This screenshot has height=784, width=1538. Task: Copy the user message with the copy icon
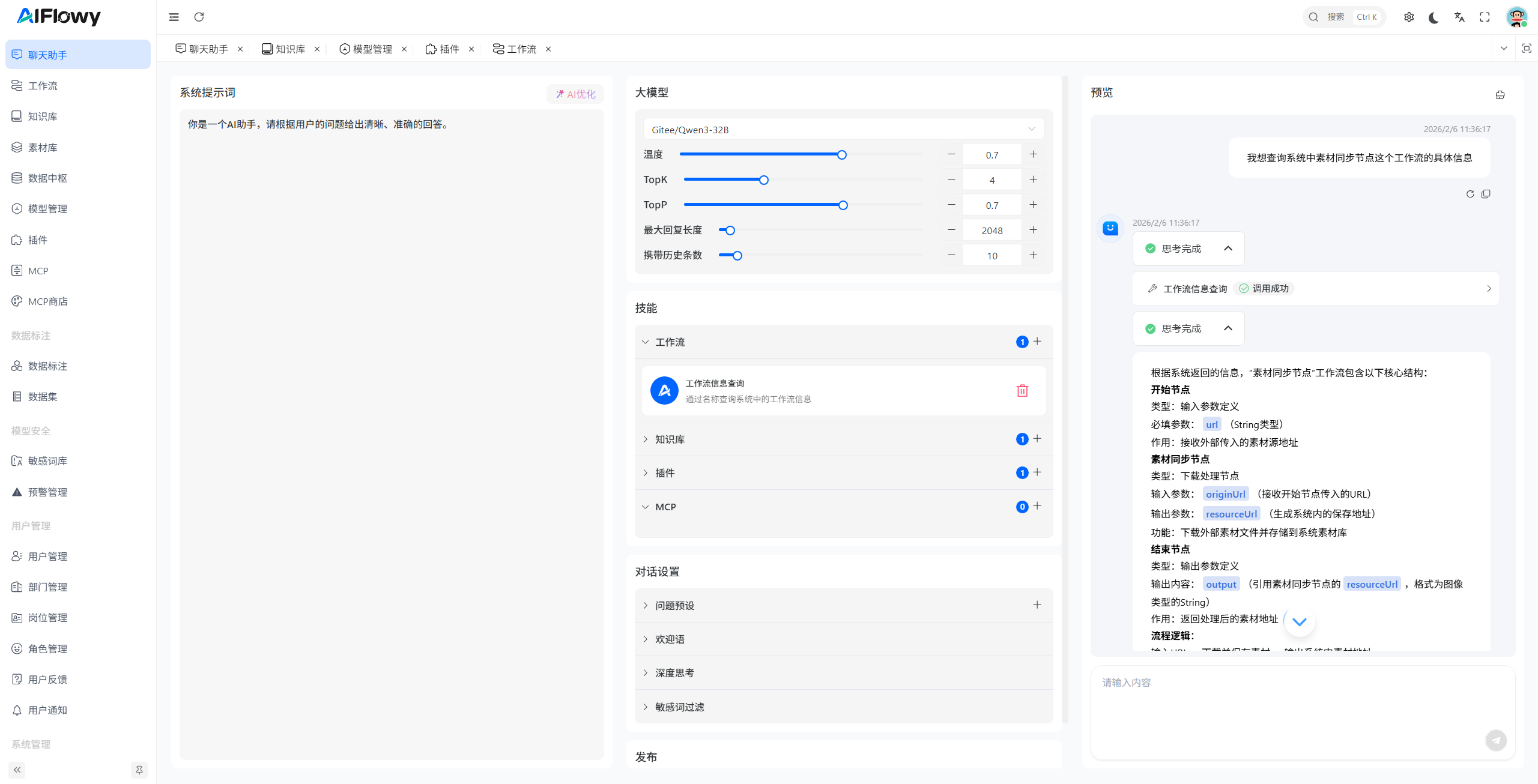point(1486,194)
